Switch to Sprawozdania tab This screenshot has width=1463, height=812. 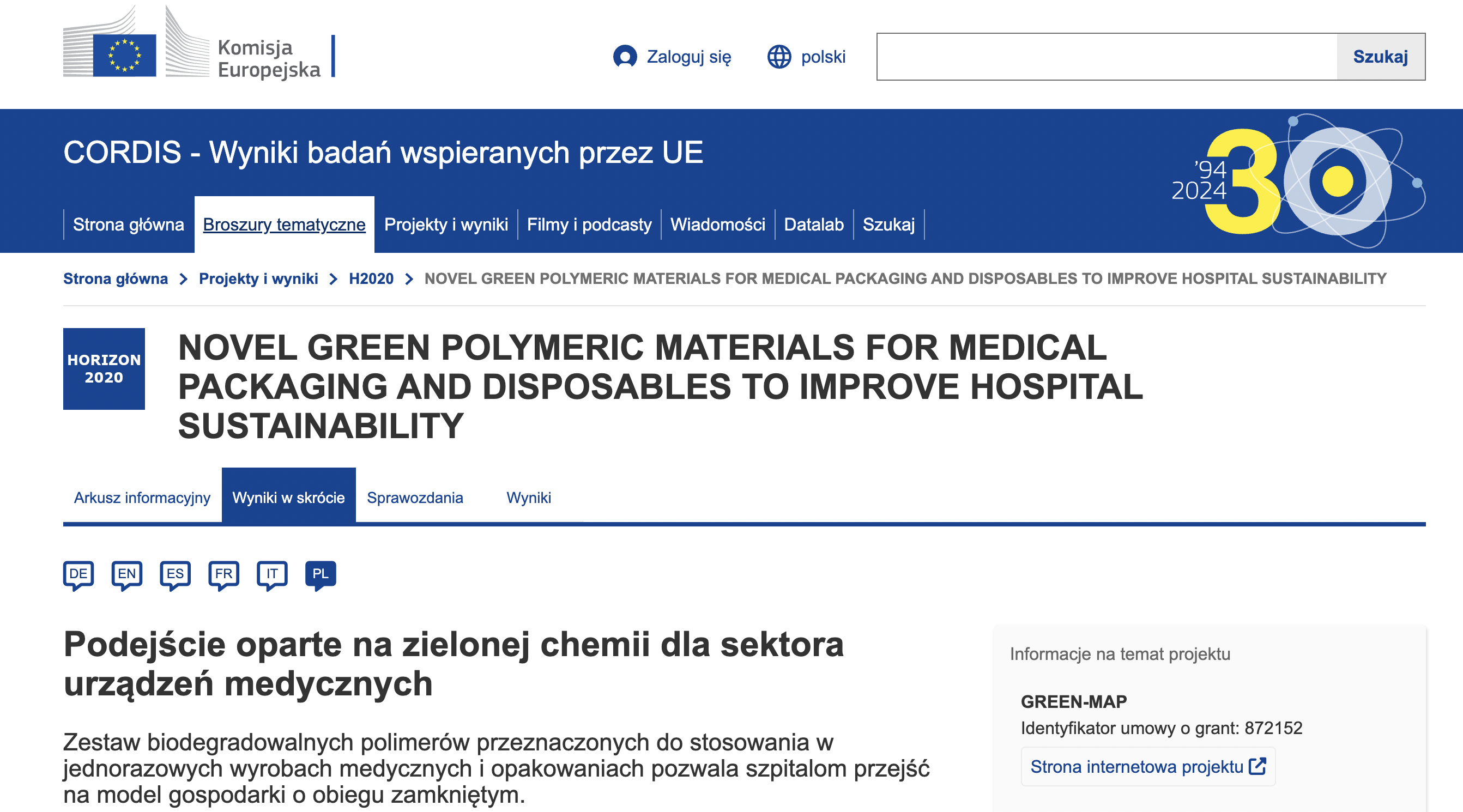click(415, 498)
